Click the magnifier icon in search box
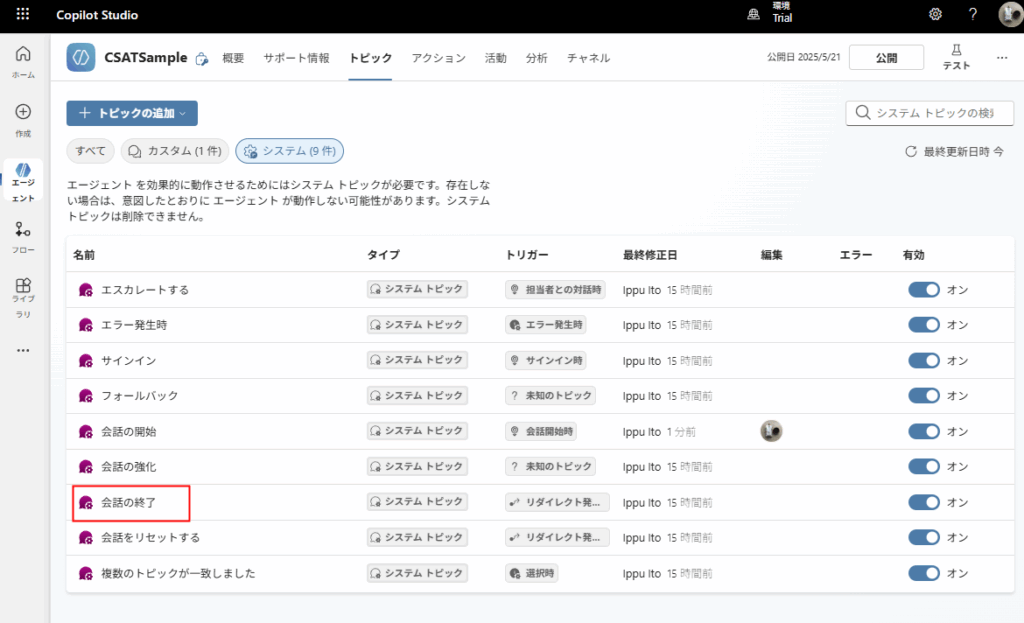Screen dimensions: 1024x623 point(863,112)
